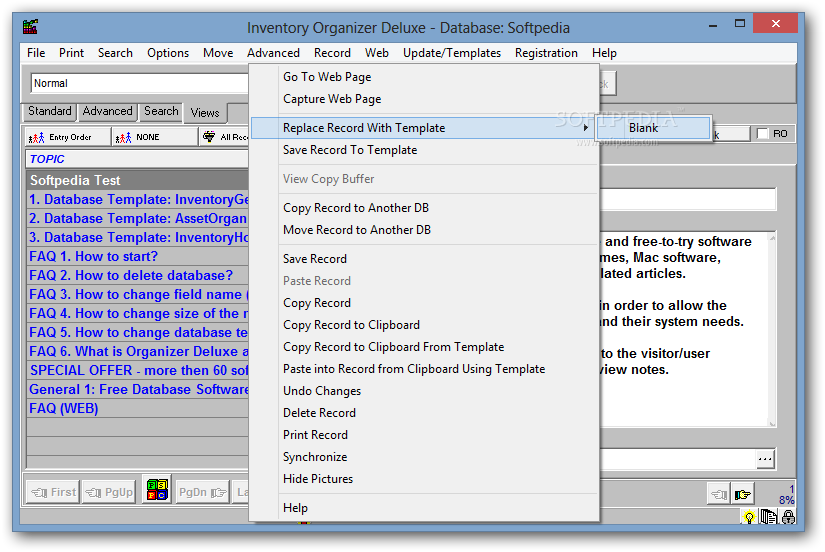
Task: Click the NONE sort button
Action: [x=155, y=137]
